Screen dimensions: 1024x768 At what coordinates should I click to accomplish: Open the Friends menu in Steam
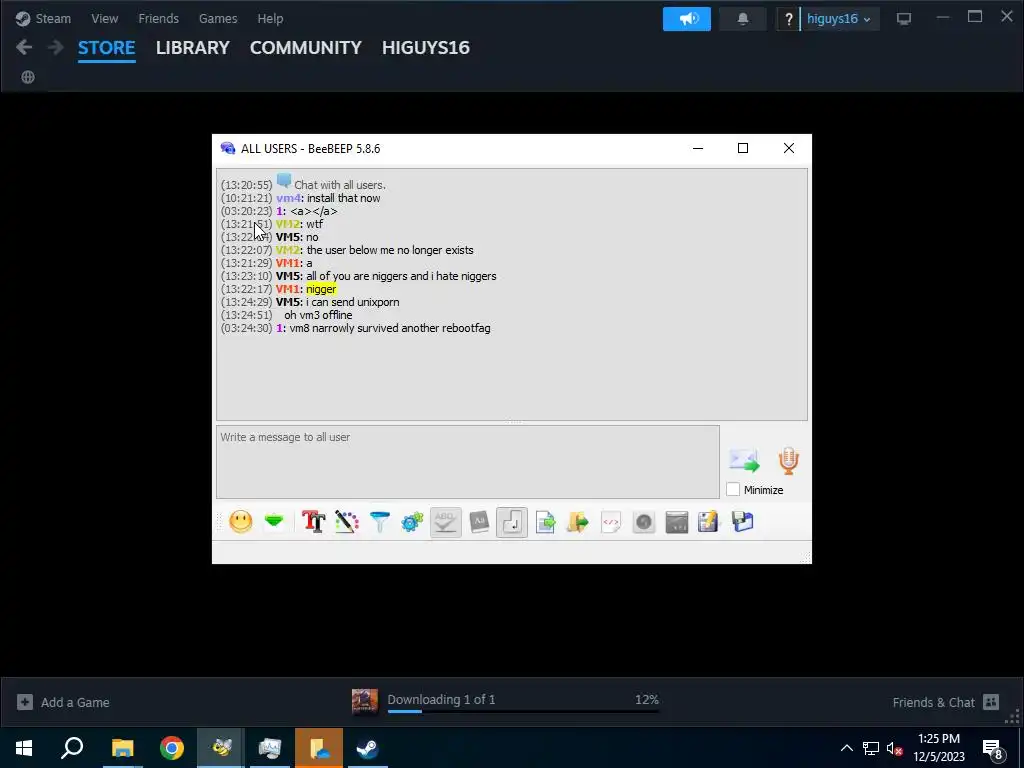[159, 18]
